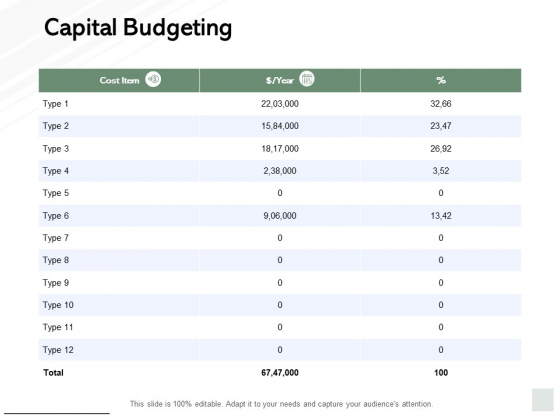Select the 26,92 percentage cell

pos(441,149)
